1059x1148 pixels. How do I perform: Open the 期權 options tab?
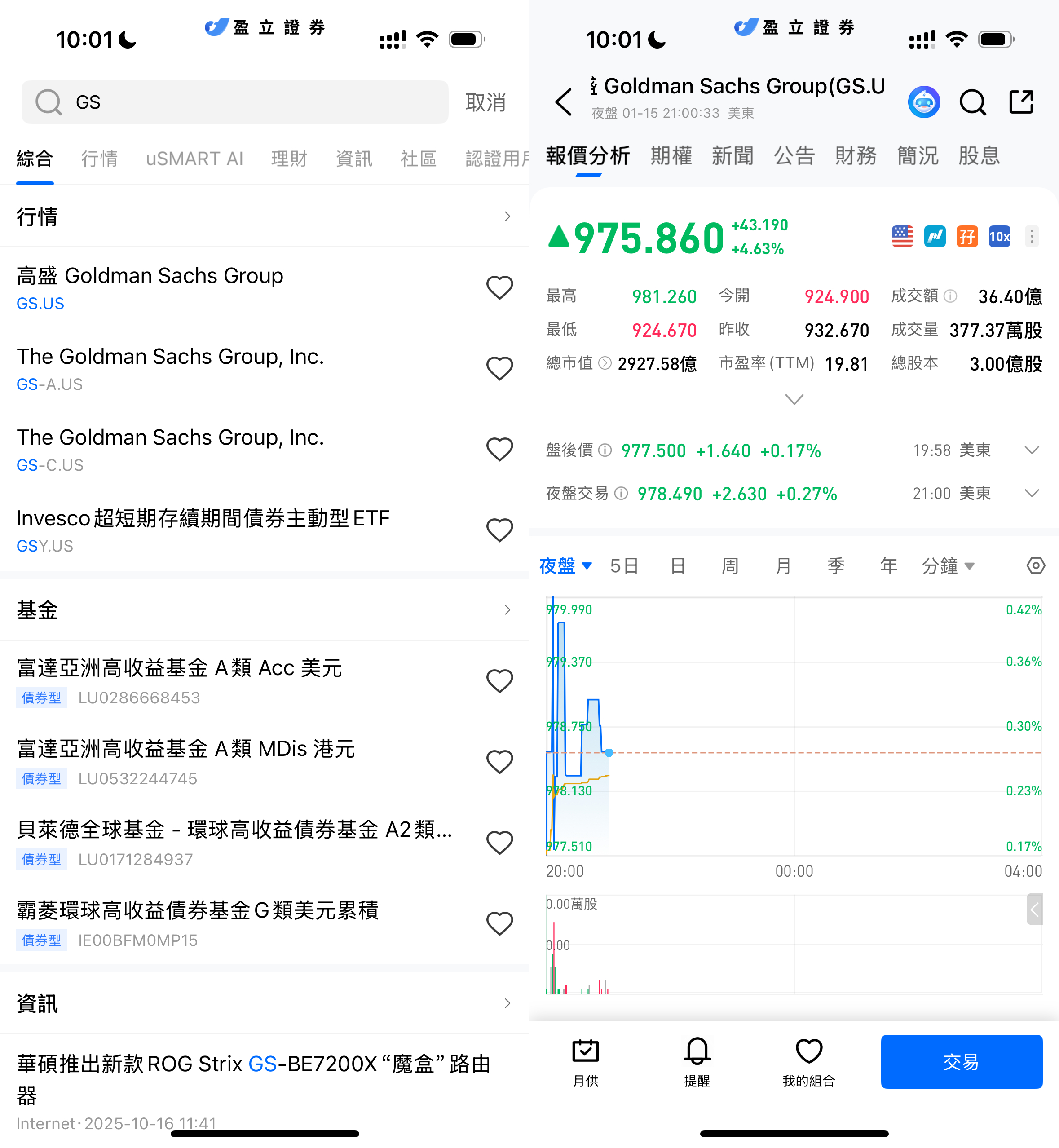(671, 156)
